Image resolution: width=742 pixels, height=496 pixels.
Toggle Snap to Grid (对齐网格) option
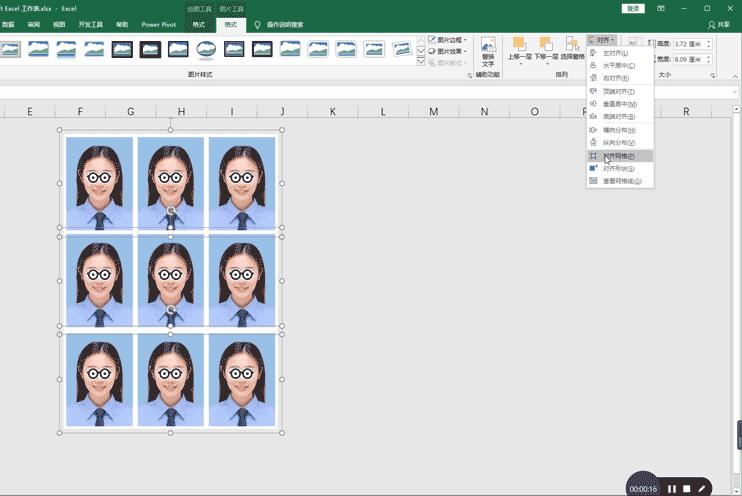[x=619, y=156]
